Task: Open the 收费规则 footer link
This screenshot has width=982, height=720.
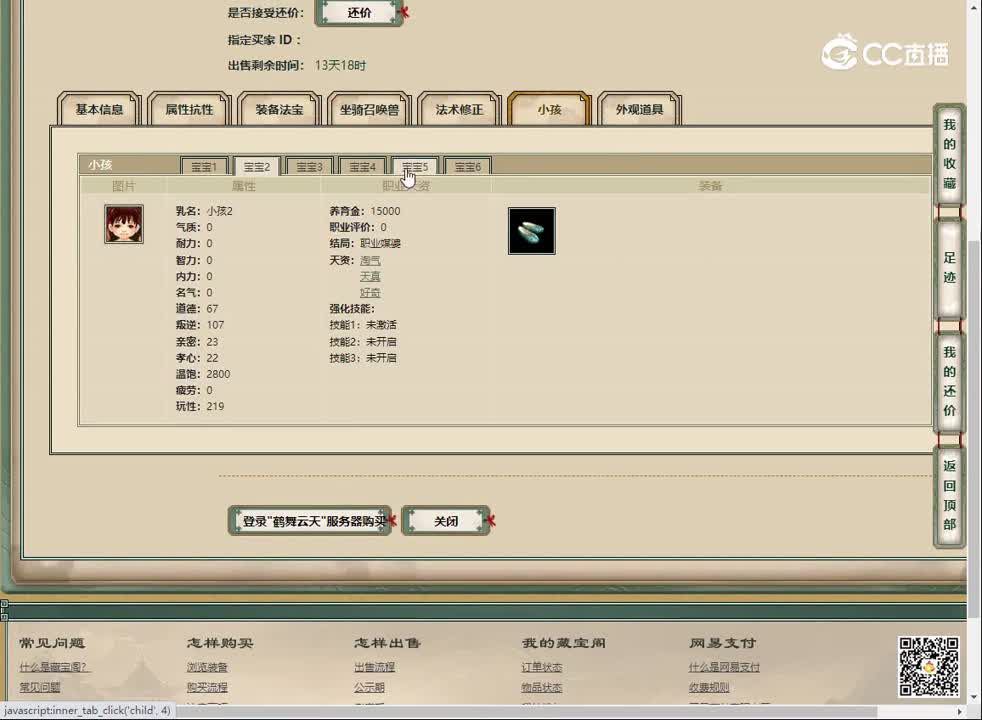Action: 709,687
